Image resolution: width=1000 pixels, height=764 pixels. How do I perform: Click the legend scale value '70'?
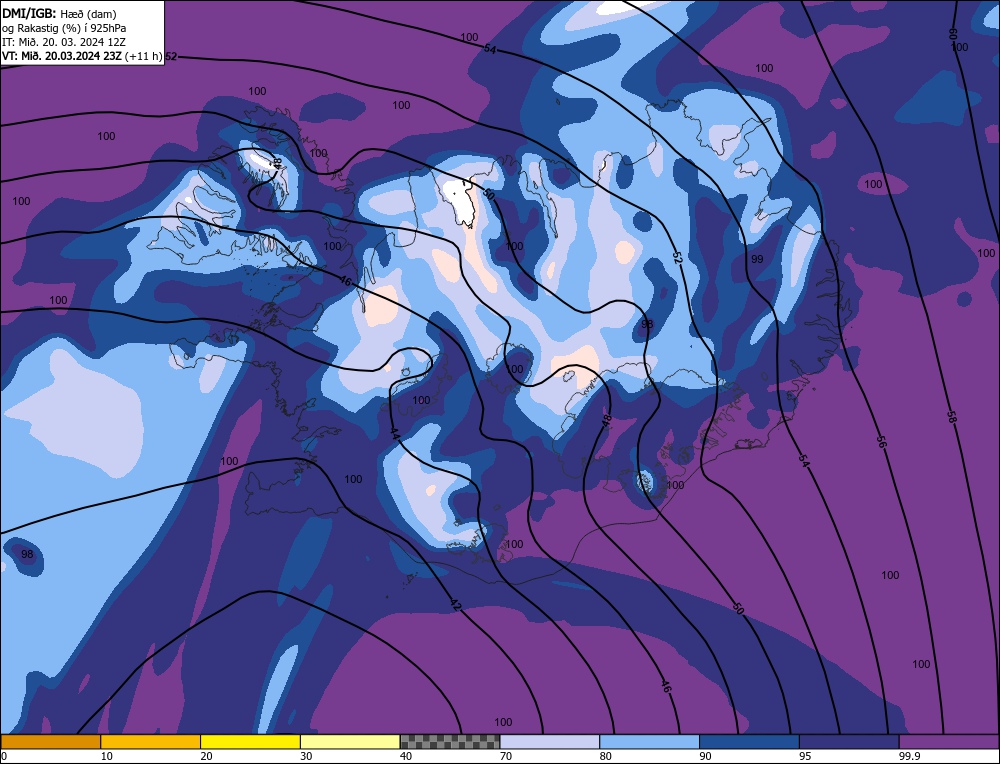point(506,756)
